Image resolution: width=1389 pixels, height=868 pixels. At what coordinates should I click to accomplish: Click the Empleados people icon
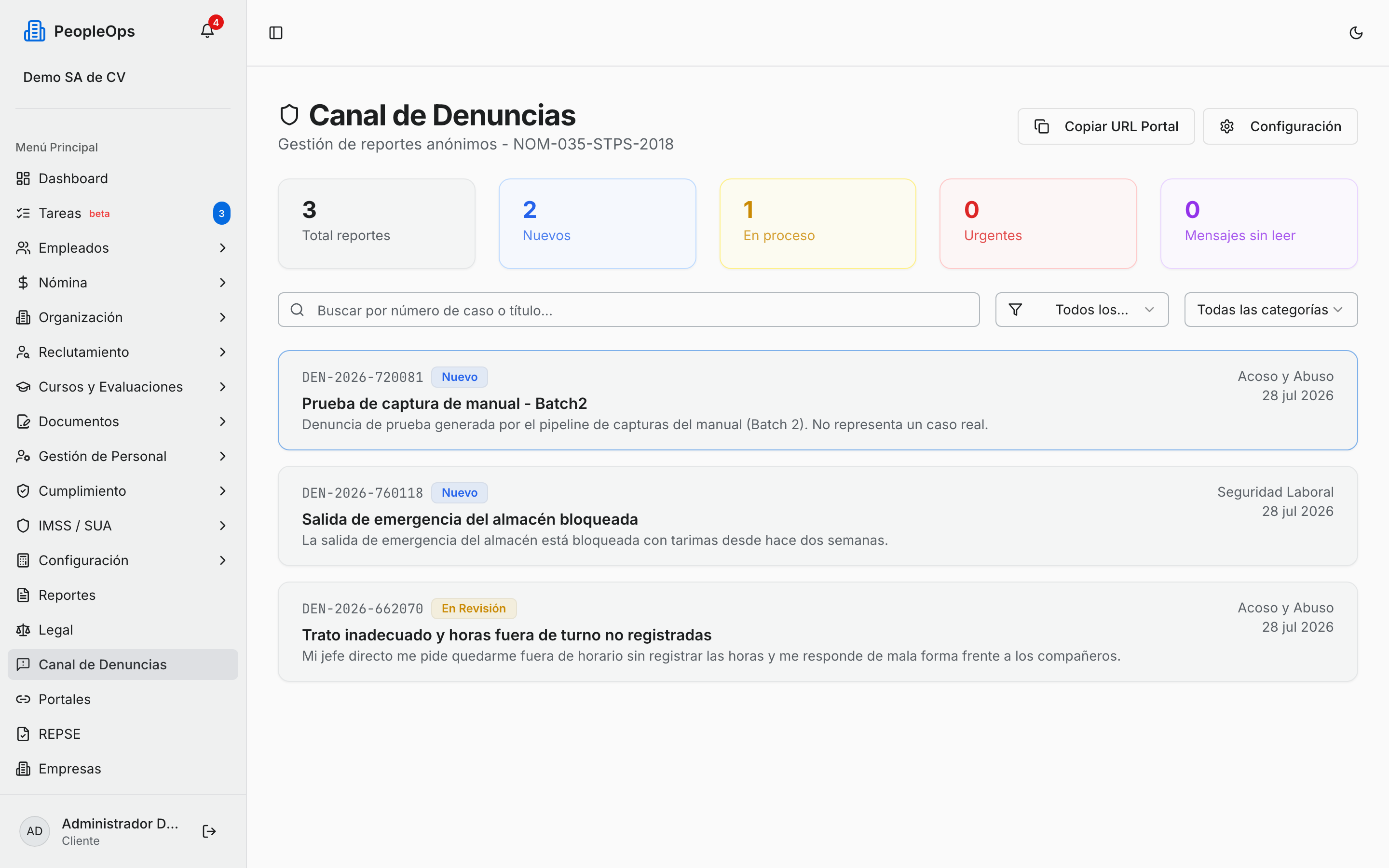tap(23, 248)
